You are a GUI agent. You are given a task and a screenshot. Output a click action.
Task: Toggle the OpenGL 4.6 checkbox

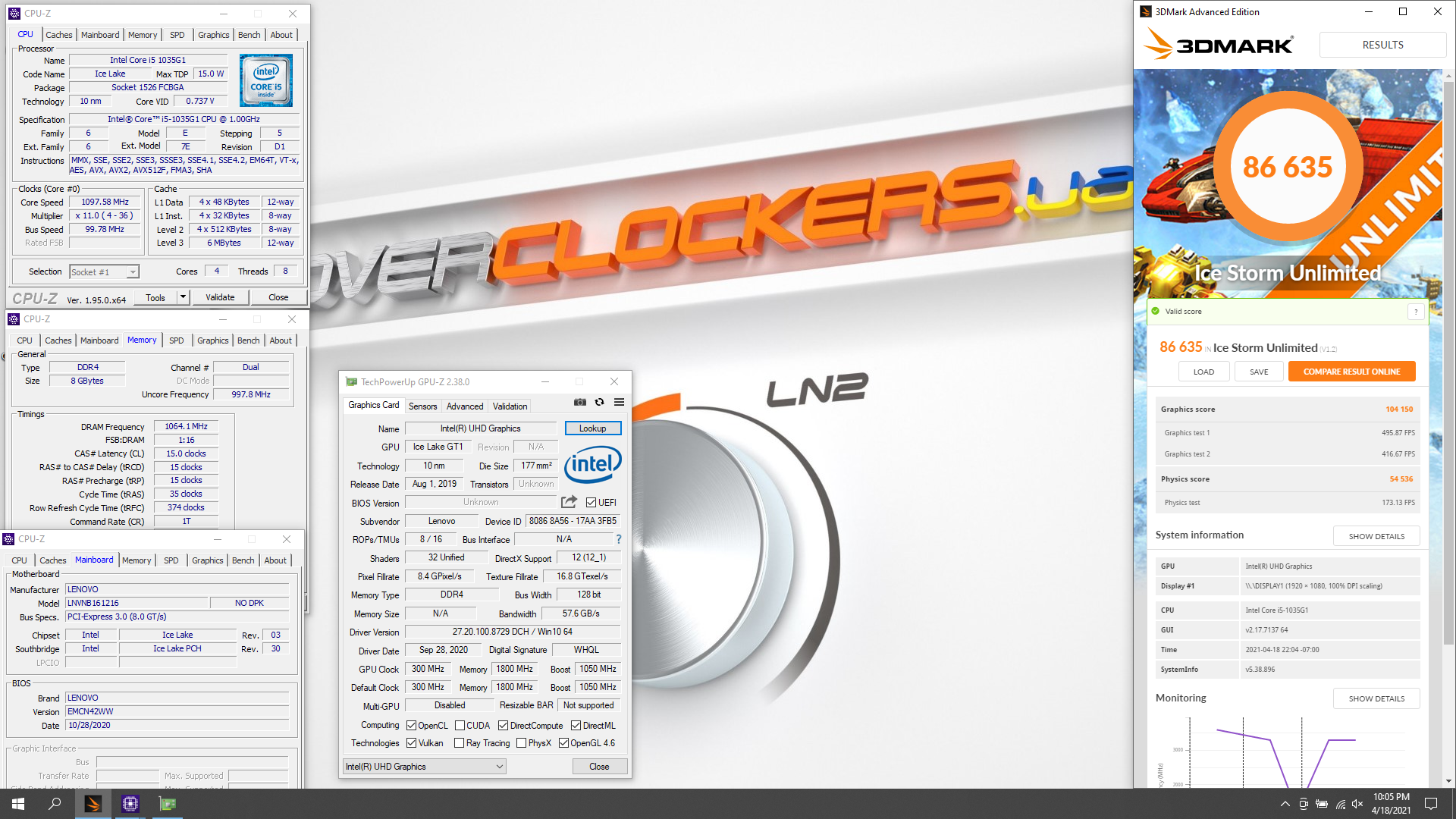coord(563,743)
